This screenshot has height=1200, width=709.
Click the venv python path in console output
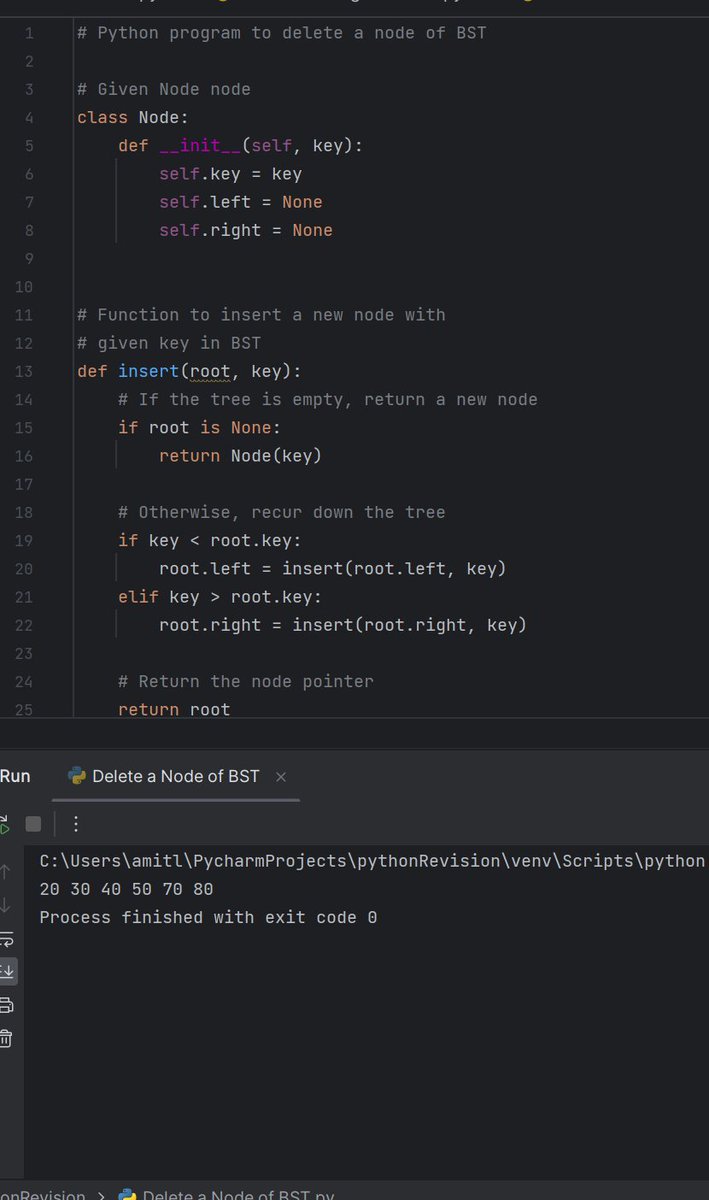click(x=373, y=861)
